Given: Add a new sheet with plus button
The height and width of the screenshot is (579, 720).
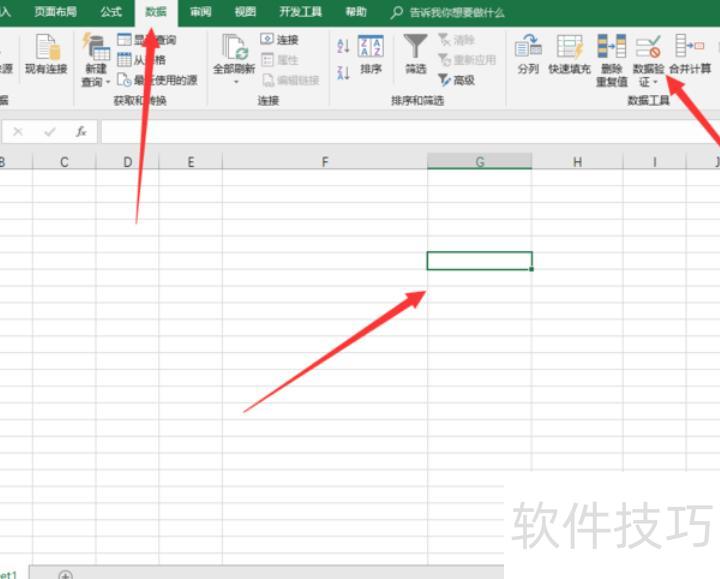Looking at the screenshot, I should tap(65, 575).
